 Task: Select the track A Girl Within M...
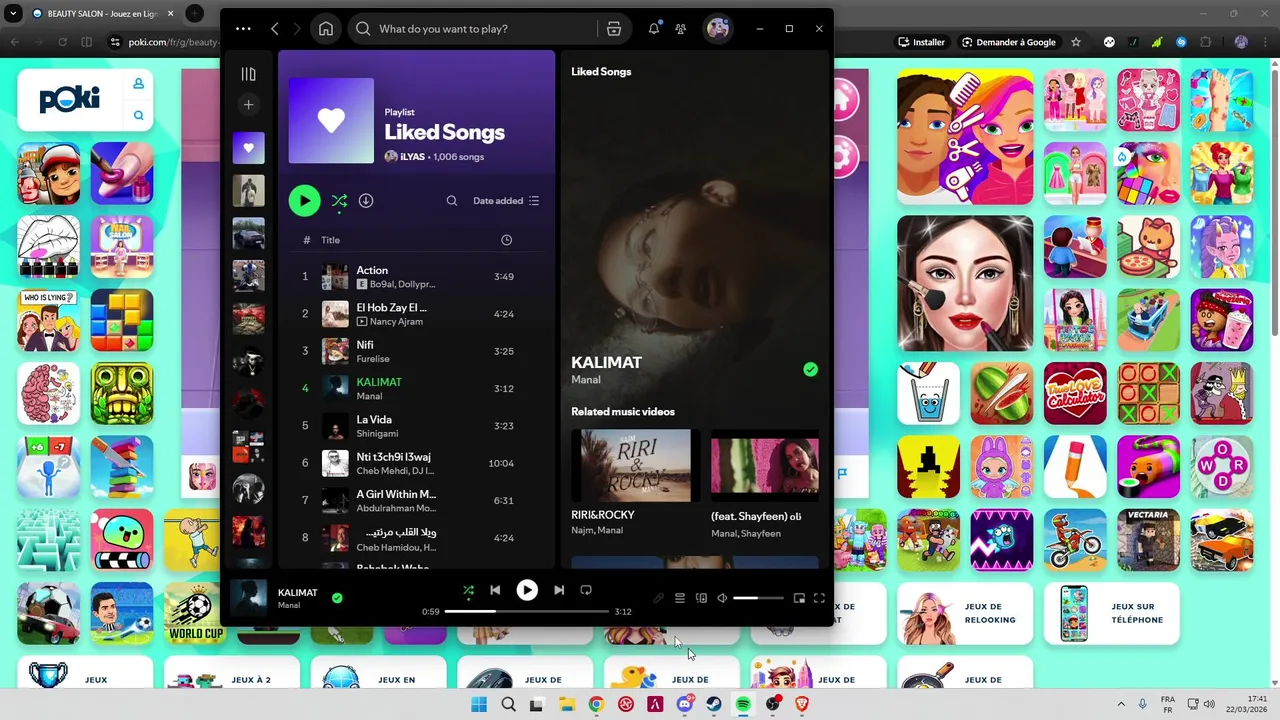(x=416, y=500)
